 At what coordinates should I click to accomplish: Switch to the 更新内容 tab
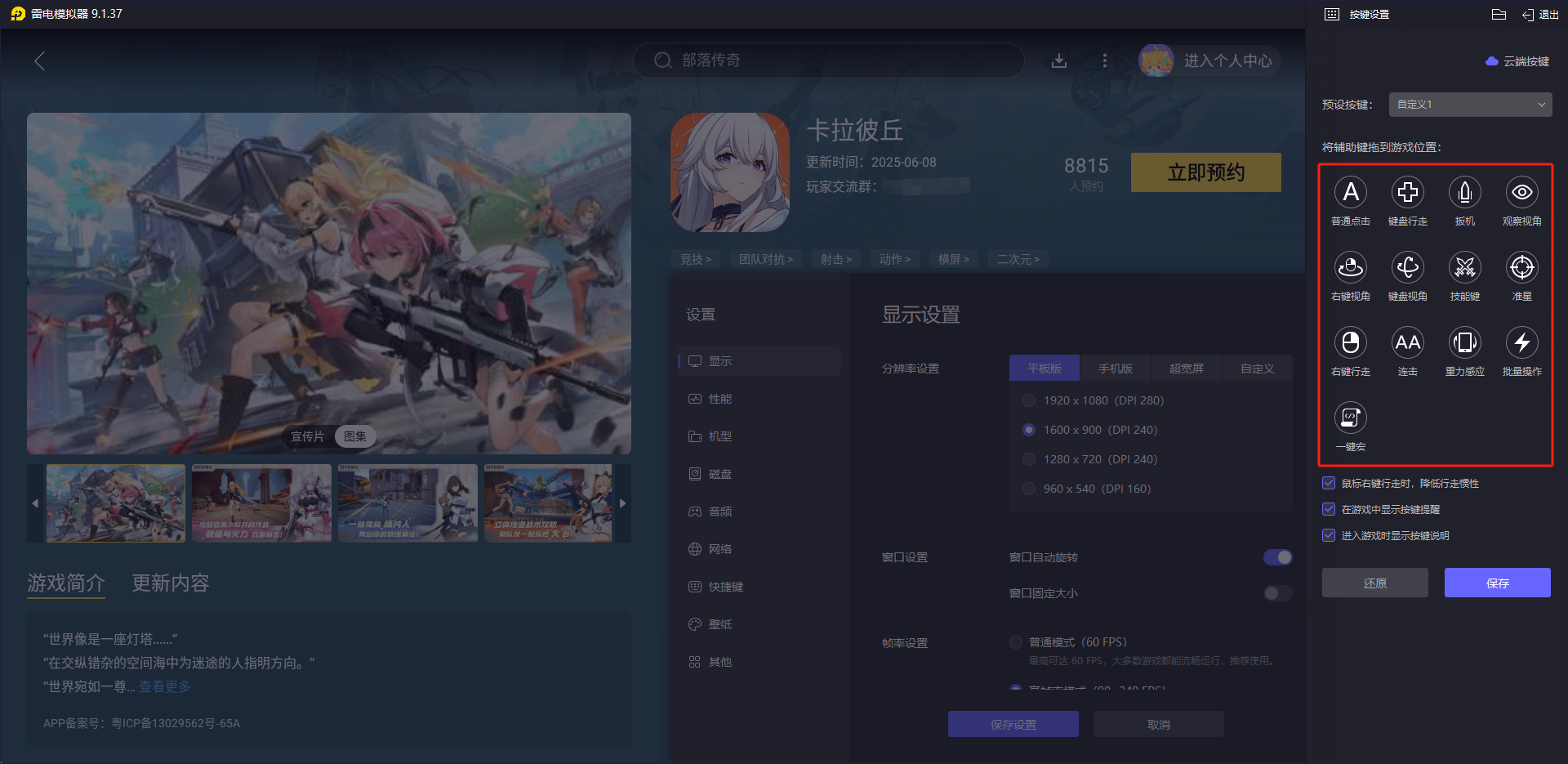(170, 583)
